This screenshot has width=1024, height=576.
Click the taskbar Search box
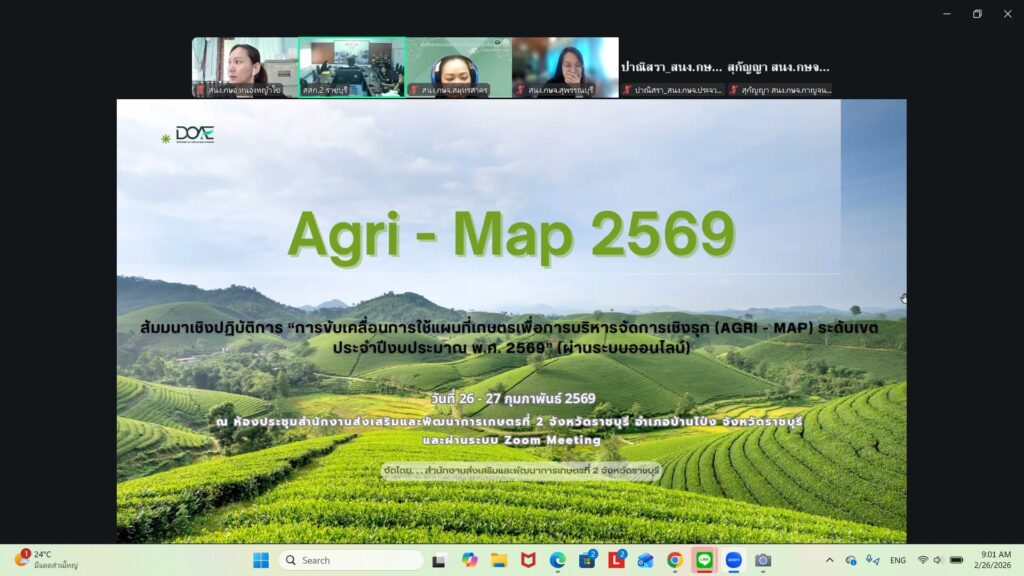tap(351, 560)
